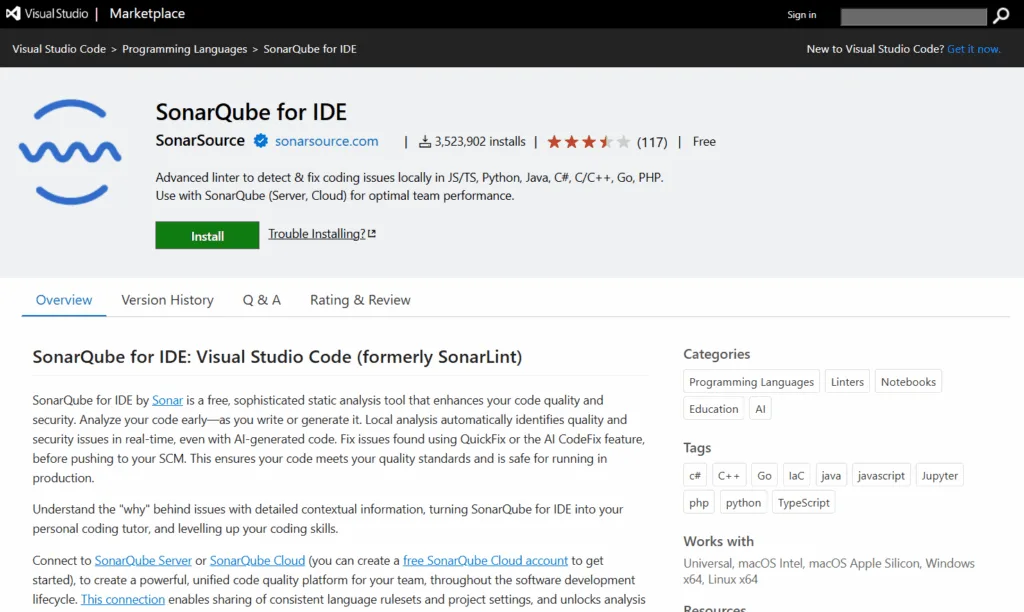The width and height of the screenshot is (1024, 612).
Task: Click Sign in link
Action: tap(801, 14)
